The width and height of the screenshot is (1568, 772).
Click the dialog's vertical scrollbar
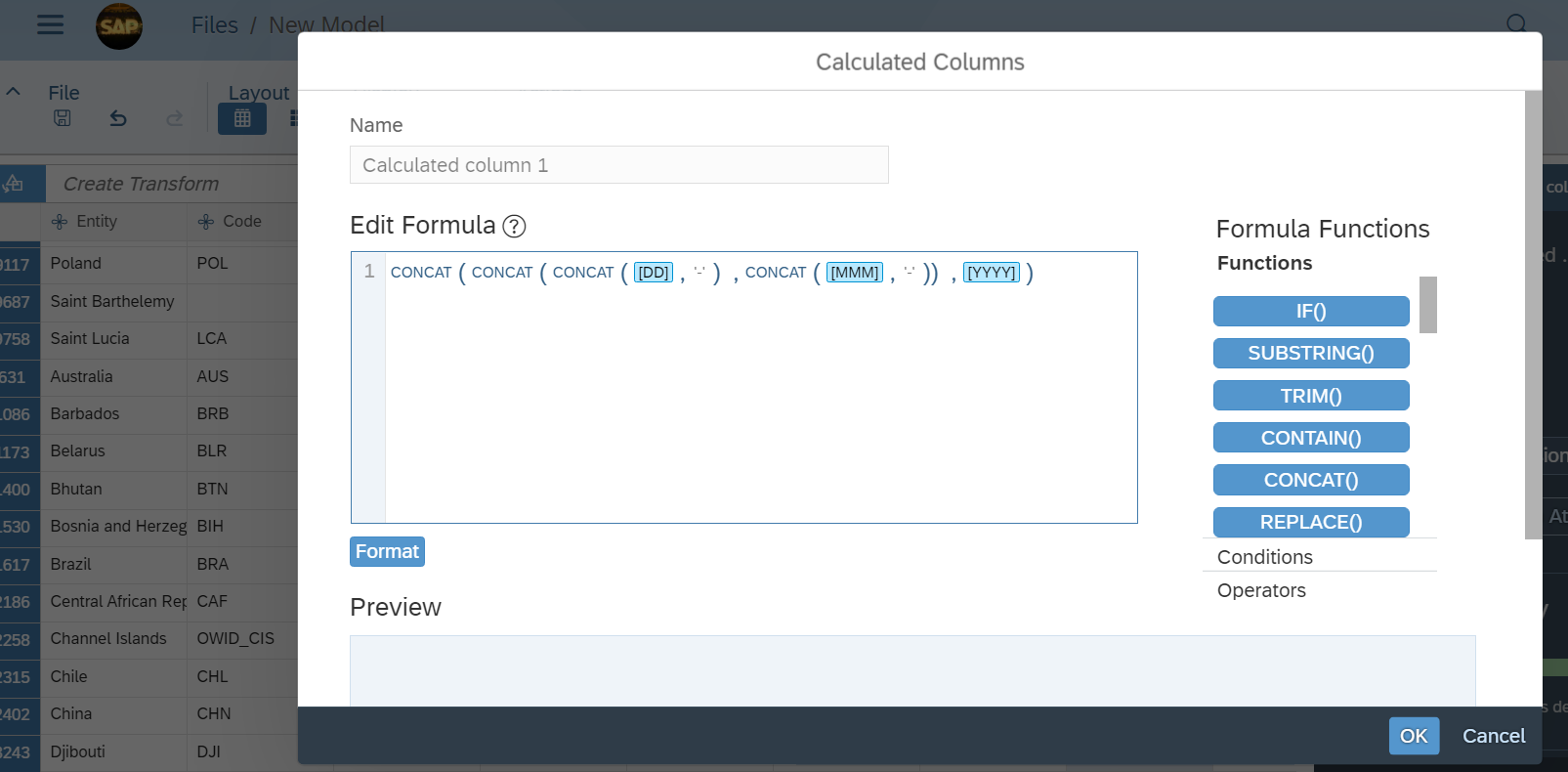coord(1533,315)
